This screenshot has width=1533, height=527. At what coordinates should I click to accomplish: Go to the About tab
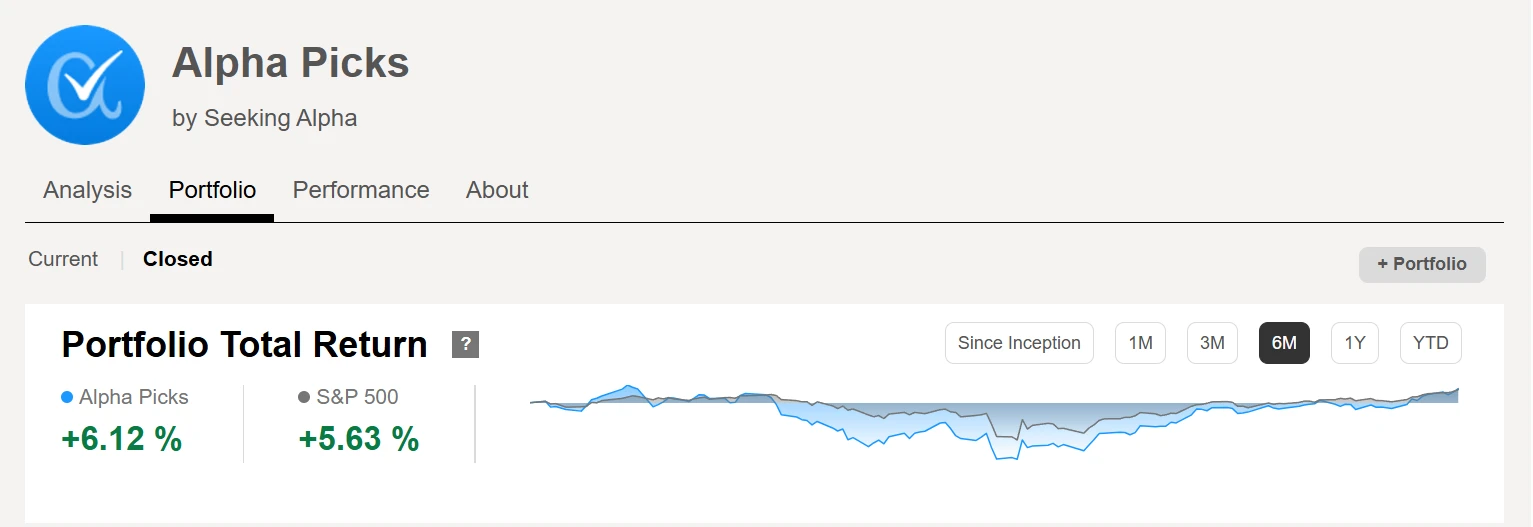tap(497, 190)
